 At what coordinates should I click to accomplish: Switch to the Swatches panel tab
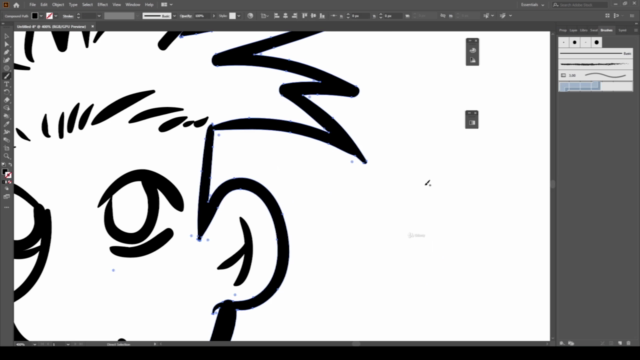pos(594,30)
